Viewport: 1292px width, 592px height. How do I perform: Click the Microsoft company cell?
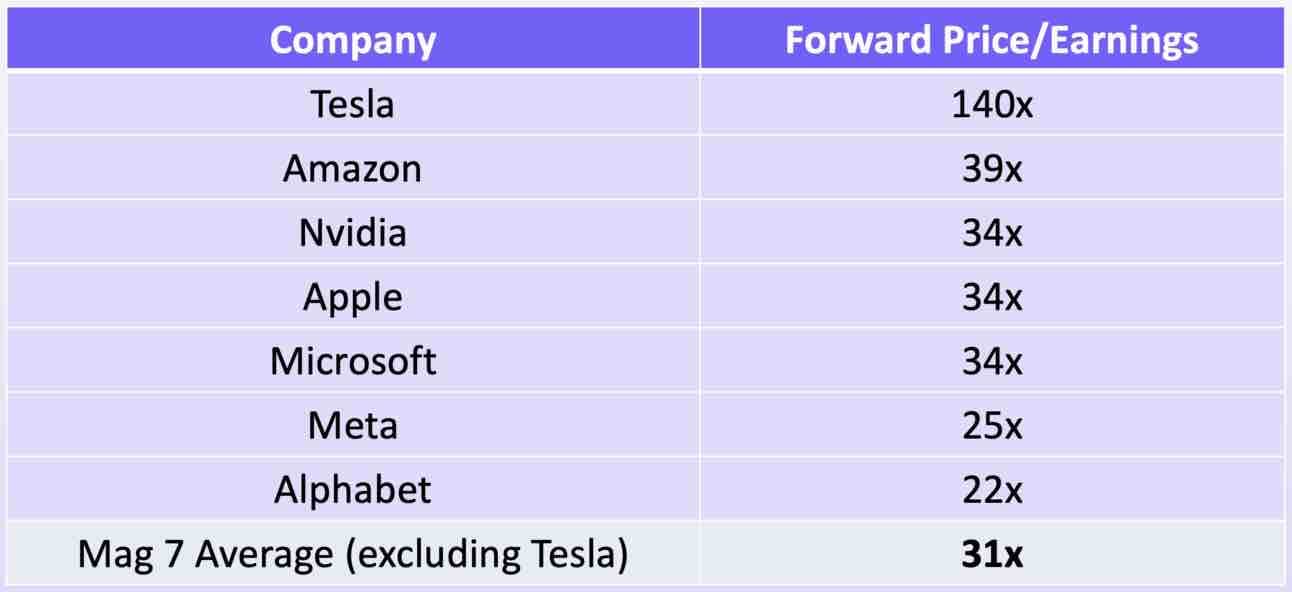[x=353, y=361]
